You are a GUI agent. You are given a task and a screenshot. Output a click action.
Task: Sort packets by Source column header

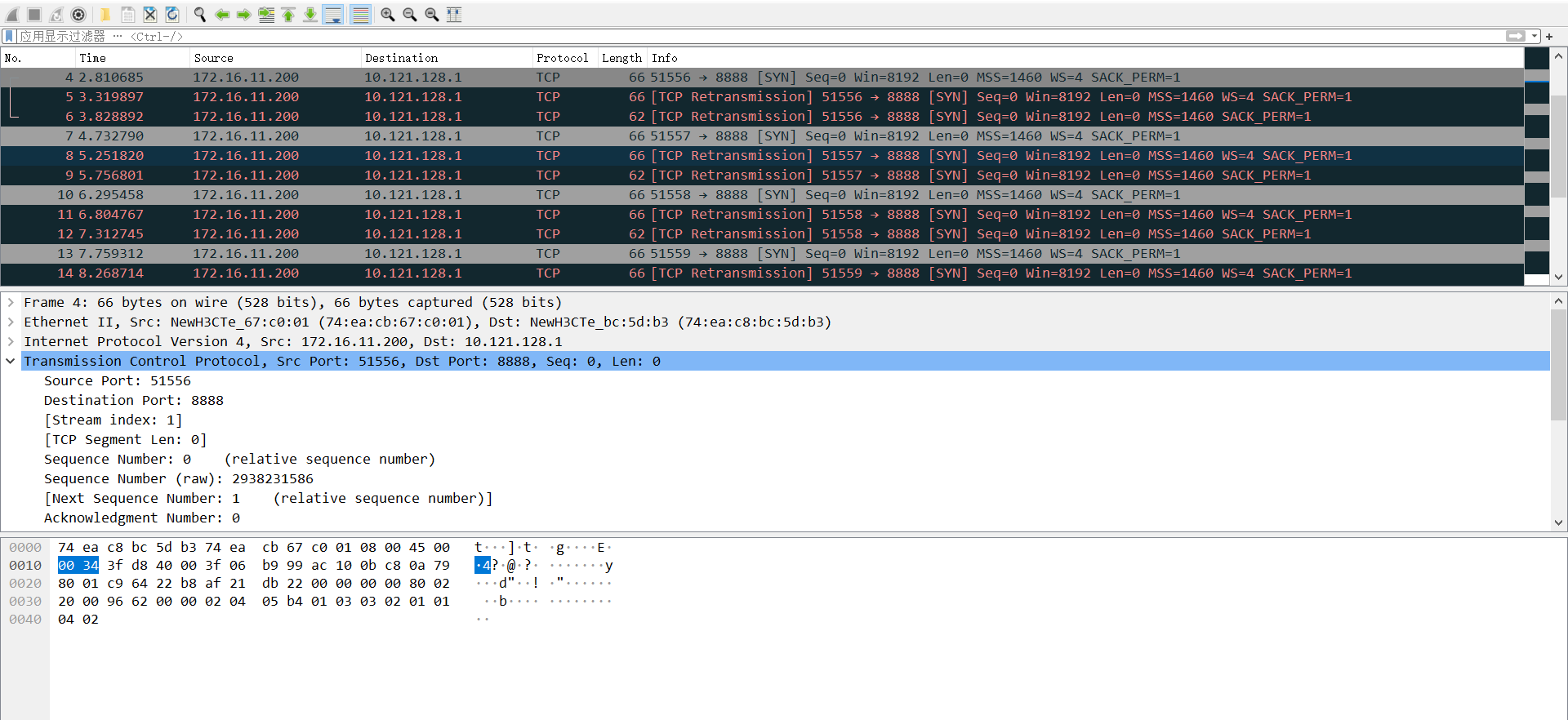[275, 58]
